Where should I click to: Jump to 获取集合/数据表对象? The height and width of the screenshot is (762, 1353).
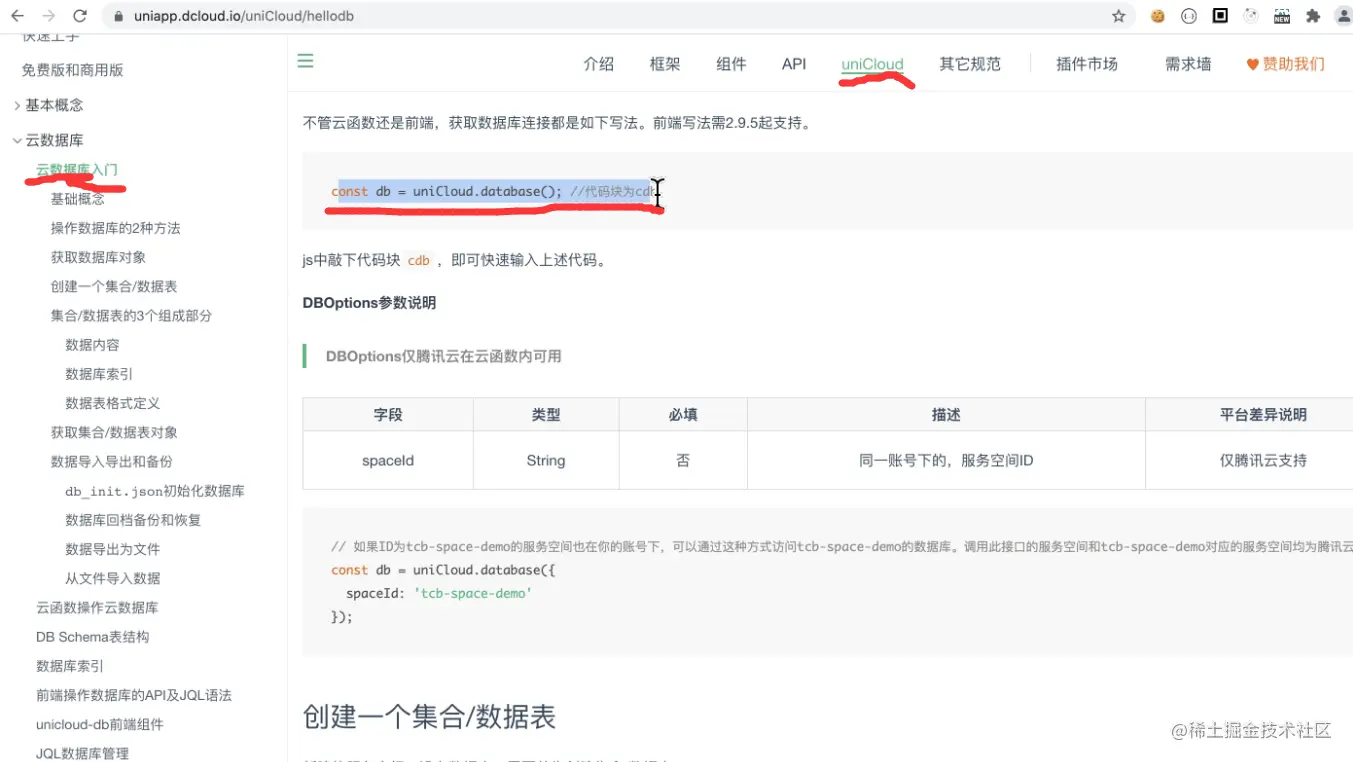pyautogui.click(x=114, y=432)
